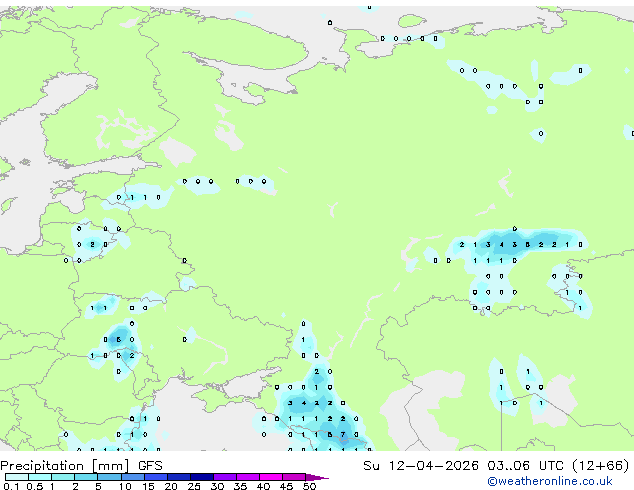Click the legend arrow tip beyond 50 mm

[x=317, y=477]
